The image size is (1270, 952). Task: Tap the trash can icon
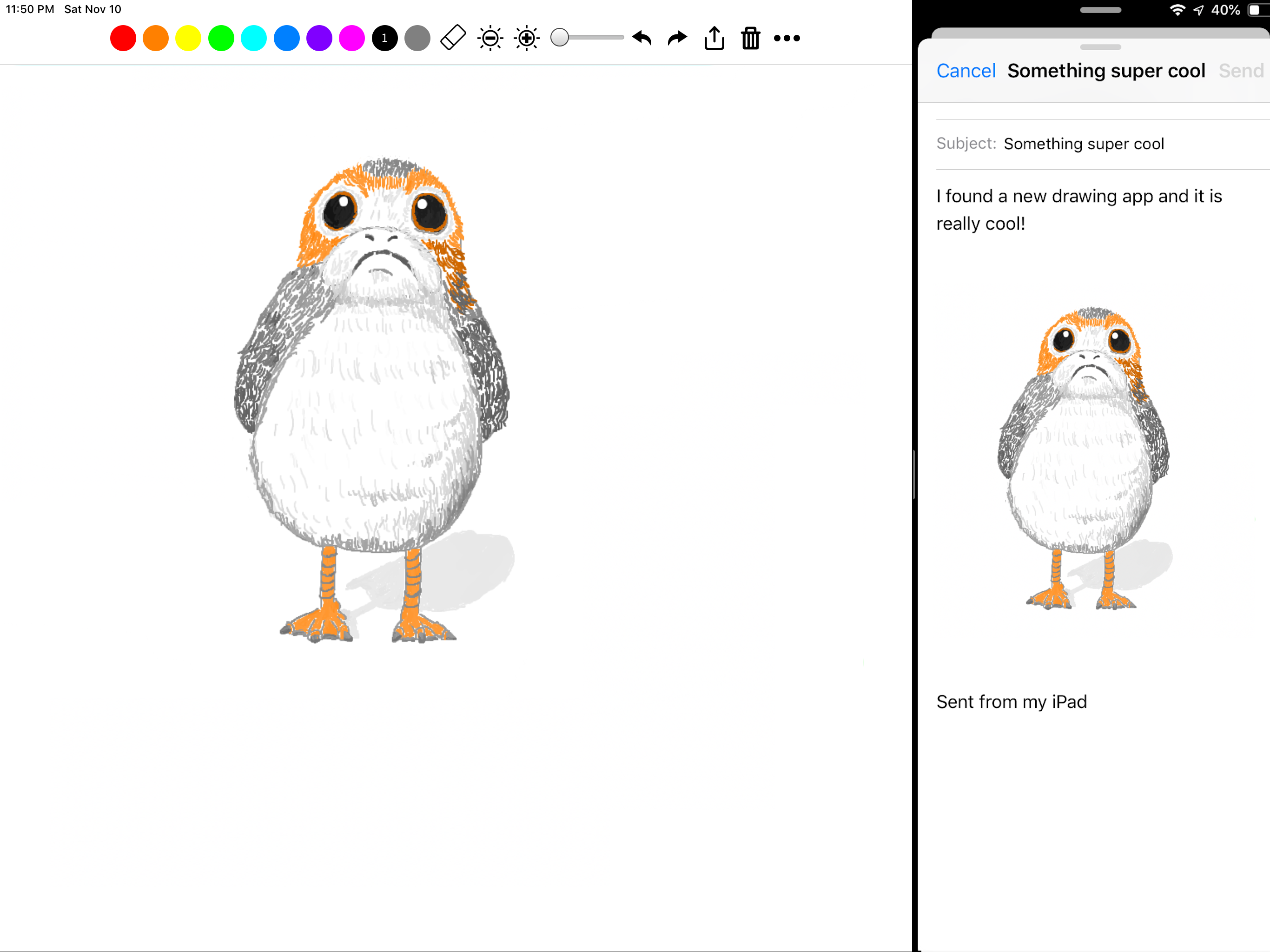(750, 39)
